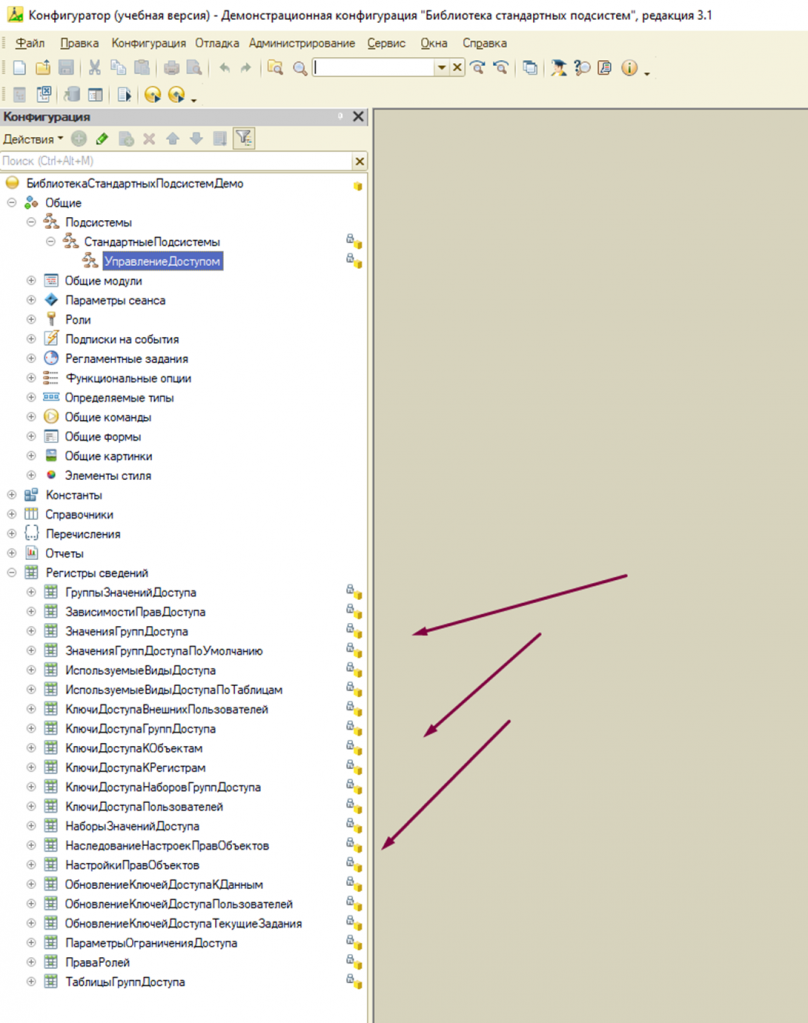Click the Copy toolbar icon
808x1023 pixels.
118,68
